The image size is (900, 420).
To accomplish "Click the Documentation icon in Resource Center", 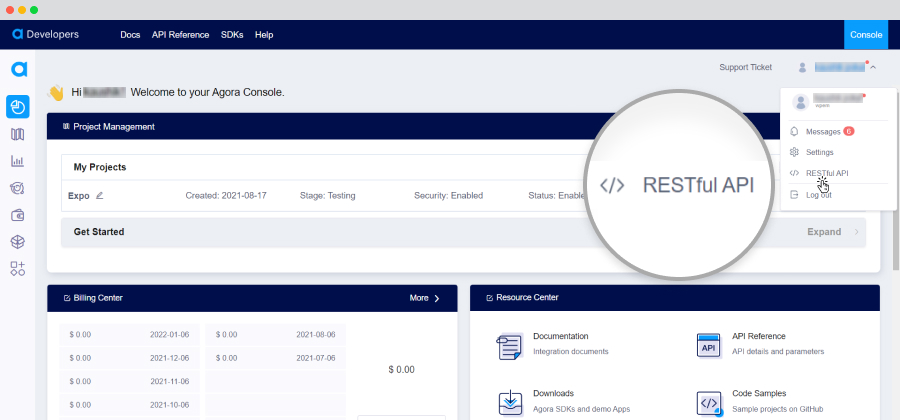I will coord(509,346).
